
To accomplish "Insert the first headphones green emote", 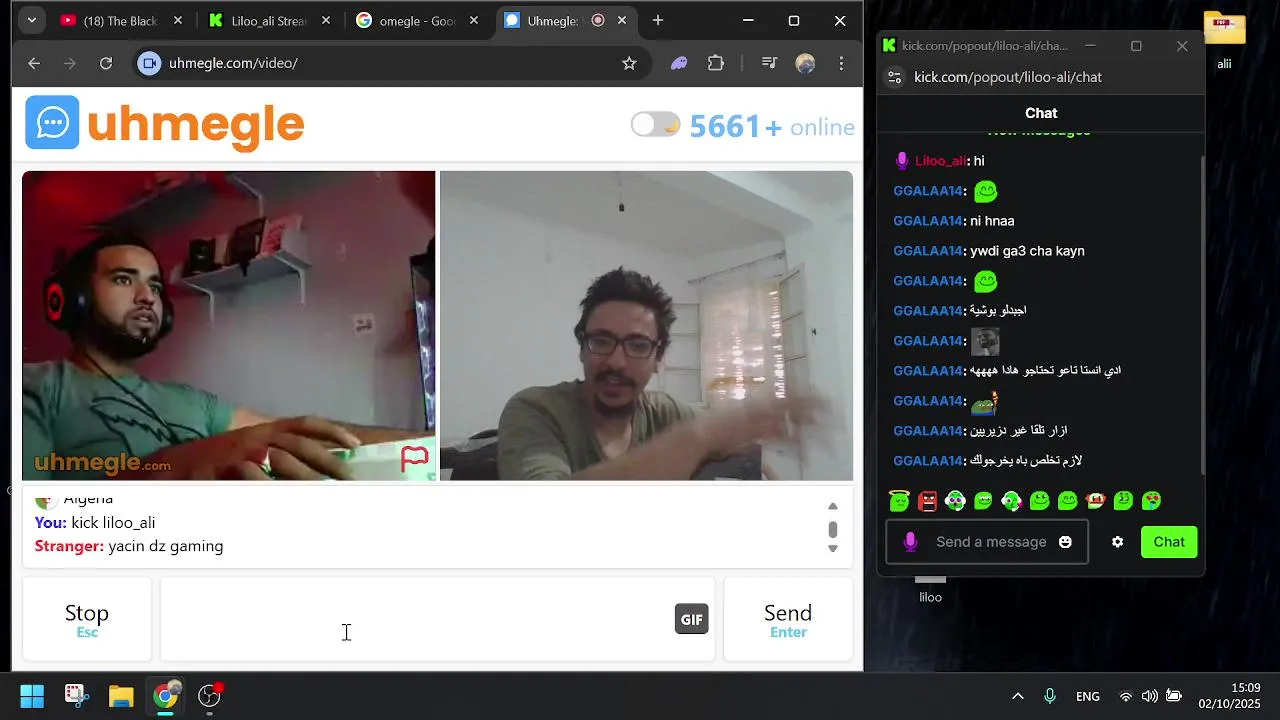I will pos(955,500).
